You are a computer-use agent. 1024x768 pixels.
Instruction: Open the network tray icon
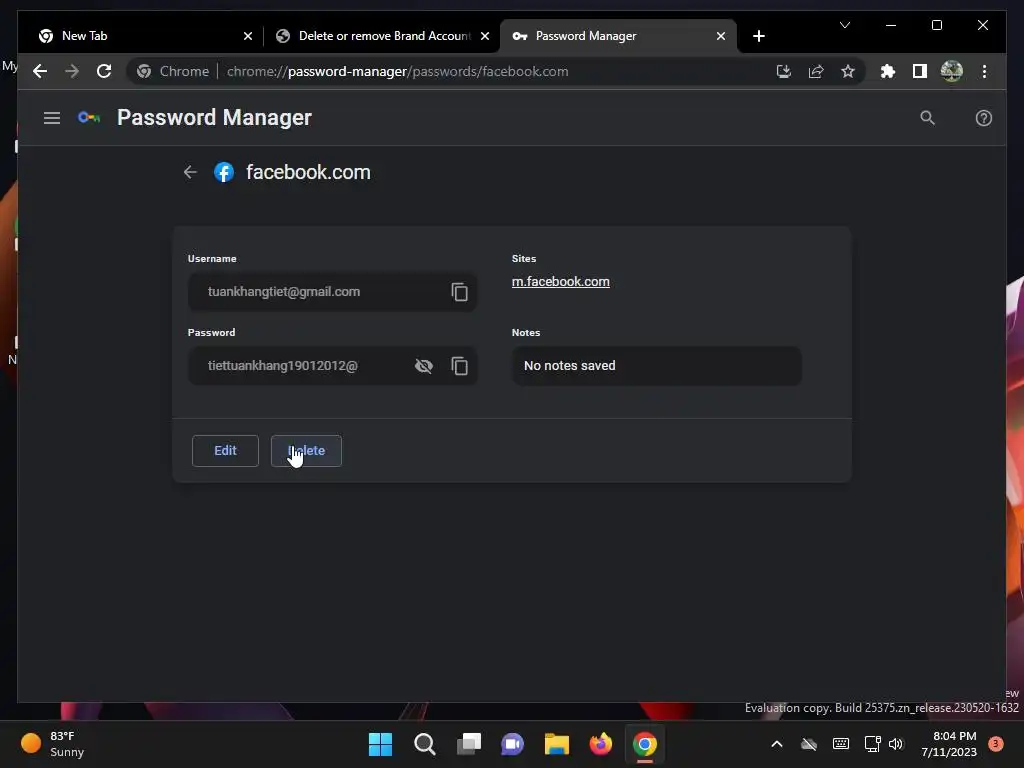[872, 744]
